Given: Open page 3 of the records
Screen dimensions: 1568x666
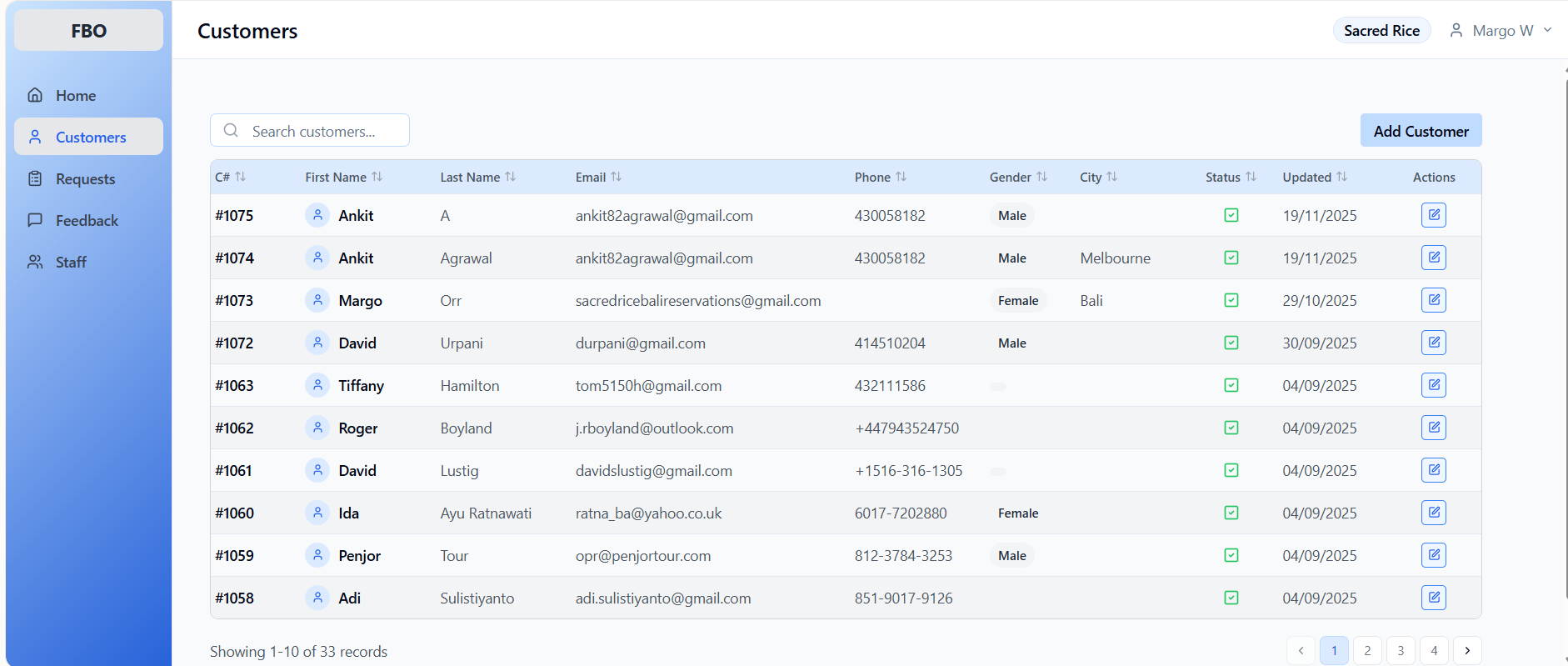Looking at the screenshot, I should 1401,650.
